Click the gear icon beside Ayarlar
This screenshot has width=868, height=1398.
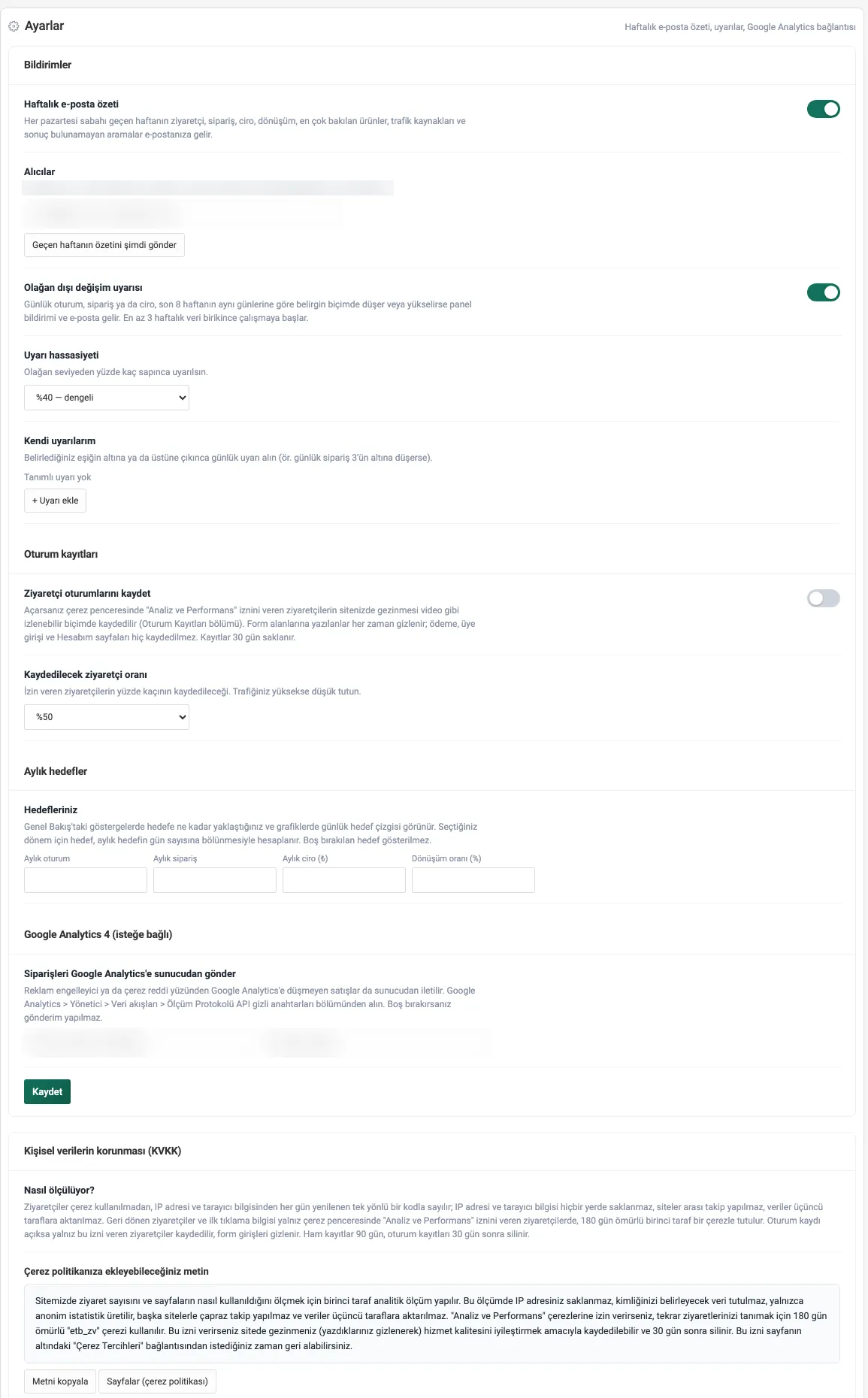14,26
